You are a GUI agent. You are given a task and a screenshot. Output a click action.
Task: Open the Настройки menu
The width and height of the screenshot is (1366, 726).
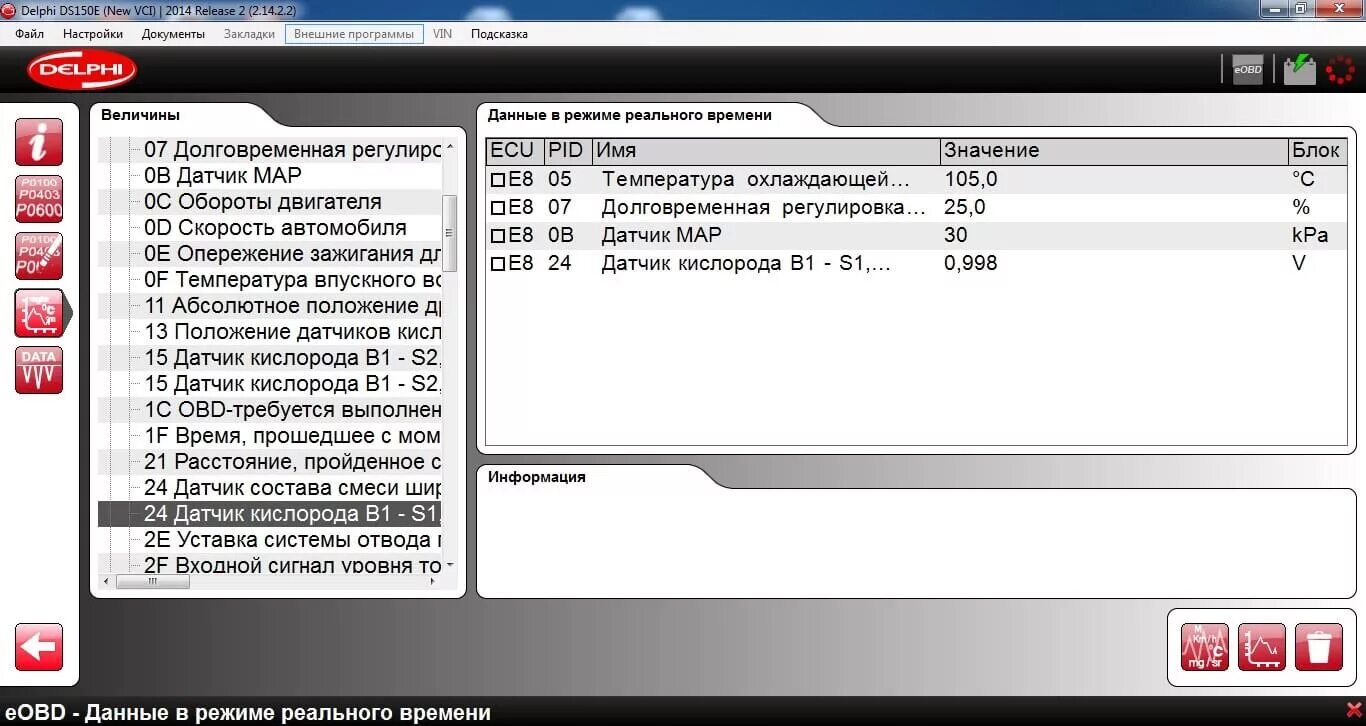click(x=93, y=34)
